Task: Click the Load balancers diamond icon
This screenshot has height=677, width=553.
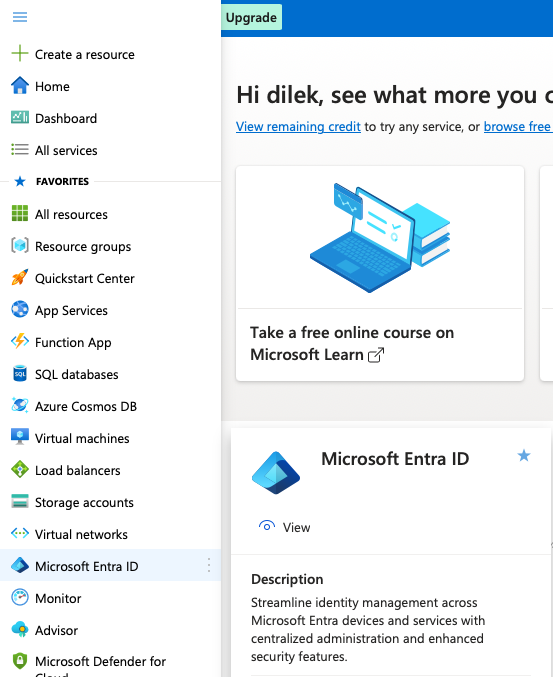Action: click(20, 469)
